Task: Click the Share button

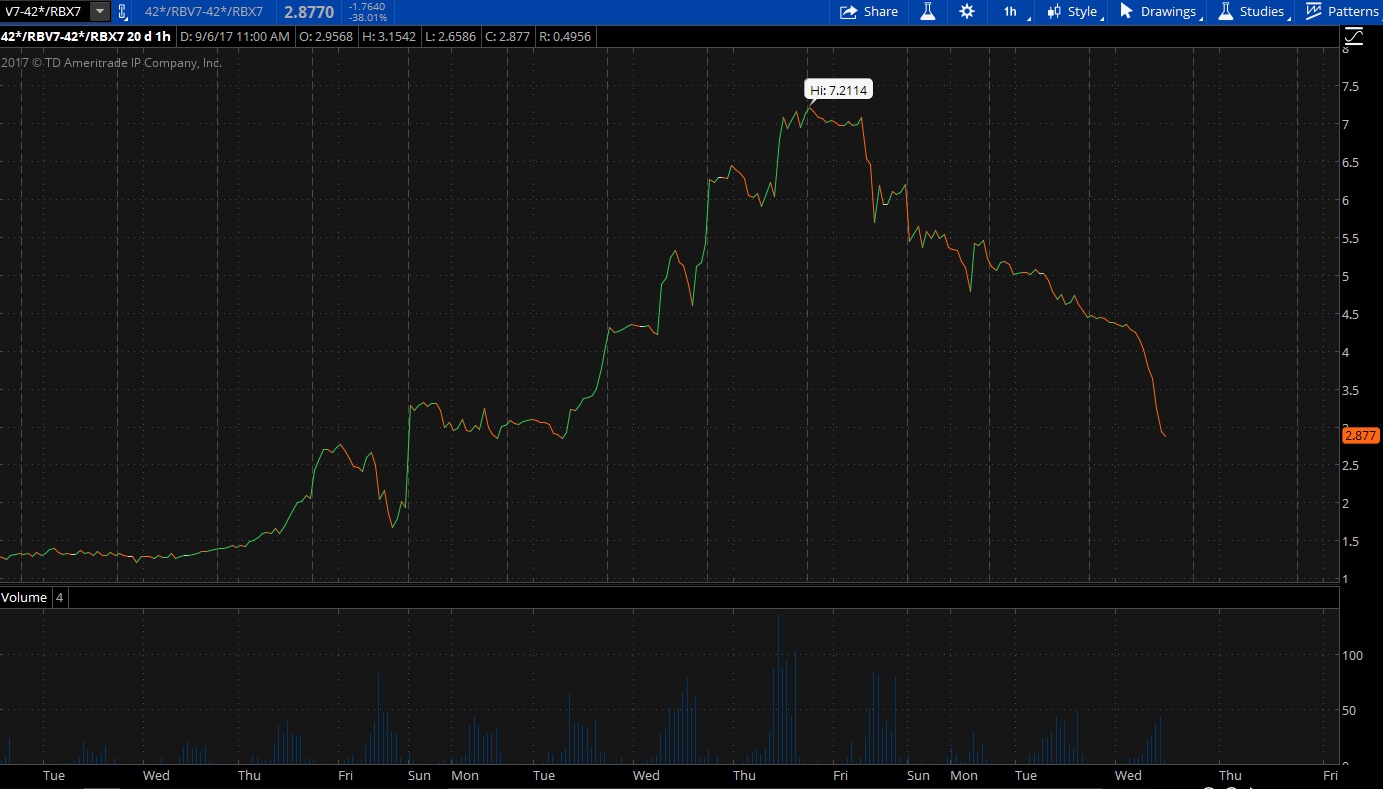Action: point(869,12)
